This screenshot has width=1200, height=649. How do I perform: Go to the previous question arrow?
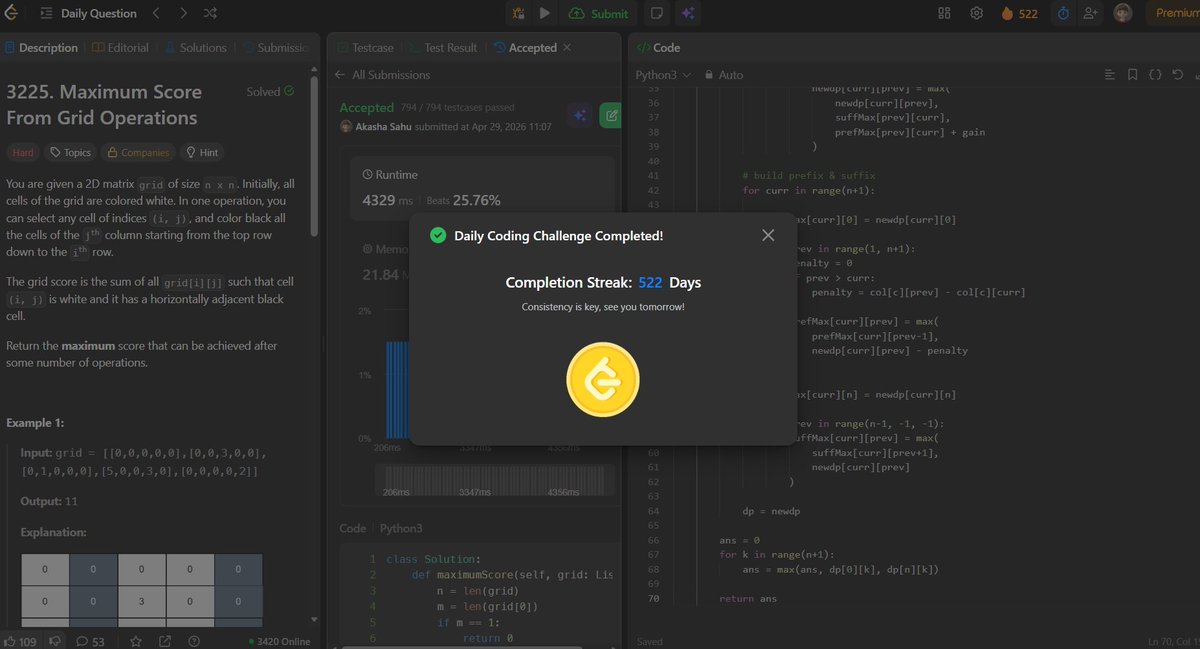click(157, 13)
